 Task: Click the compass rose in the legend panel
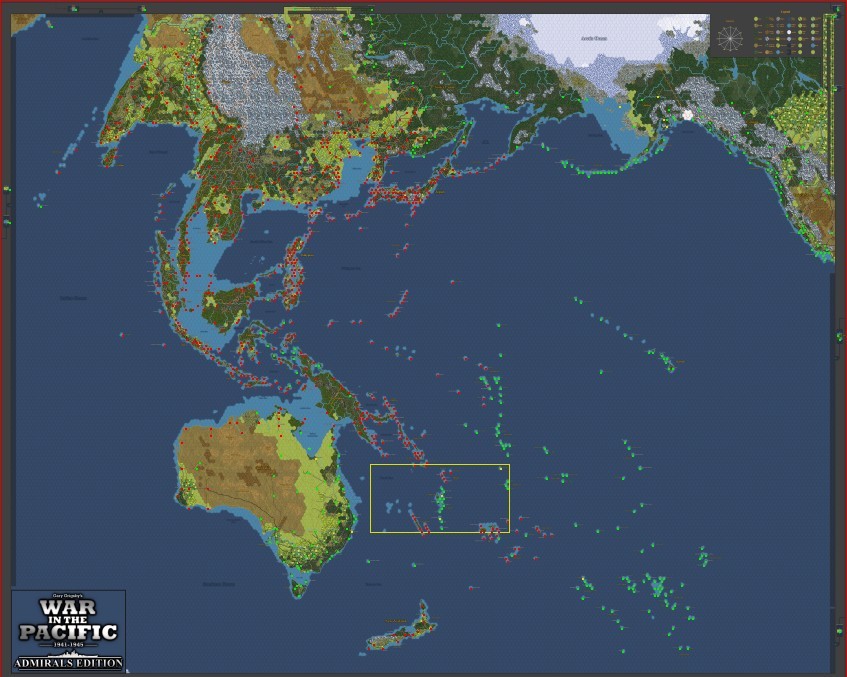[729, 38]
